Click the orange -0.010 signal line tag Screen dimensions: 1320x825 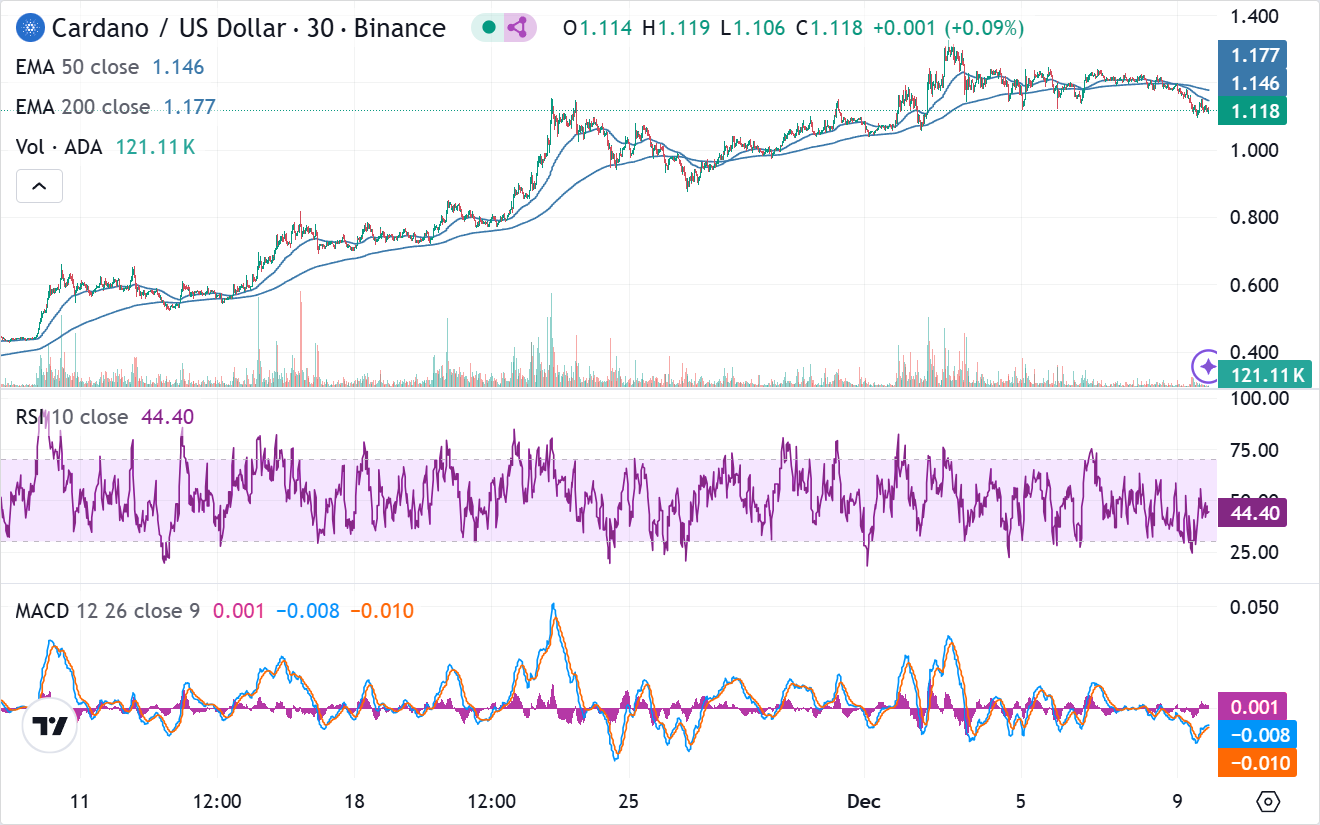(x=1258, y=764)
